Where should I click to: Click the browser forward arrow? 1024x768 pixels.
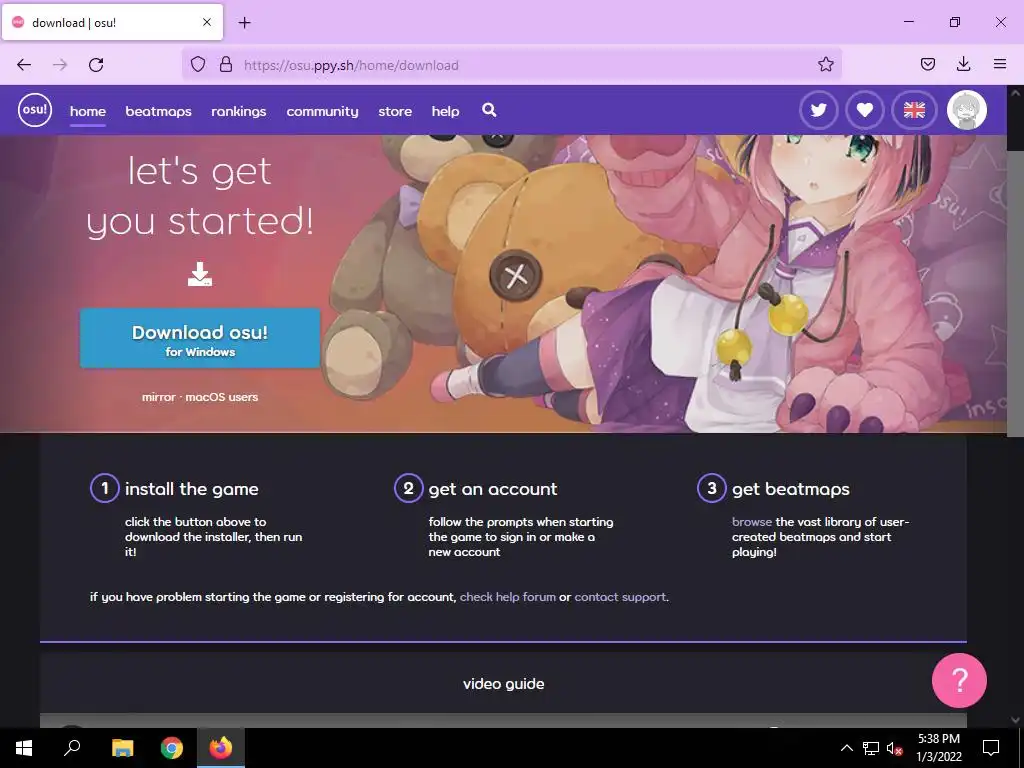(60, 65)
